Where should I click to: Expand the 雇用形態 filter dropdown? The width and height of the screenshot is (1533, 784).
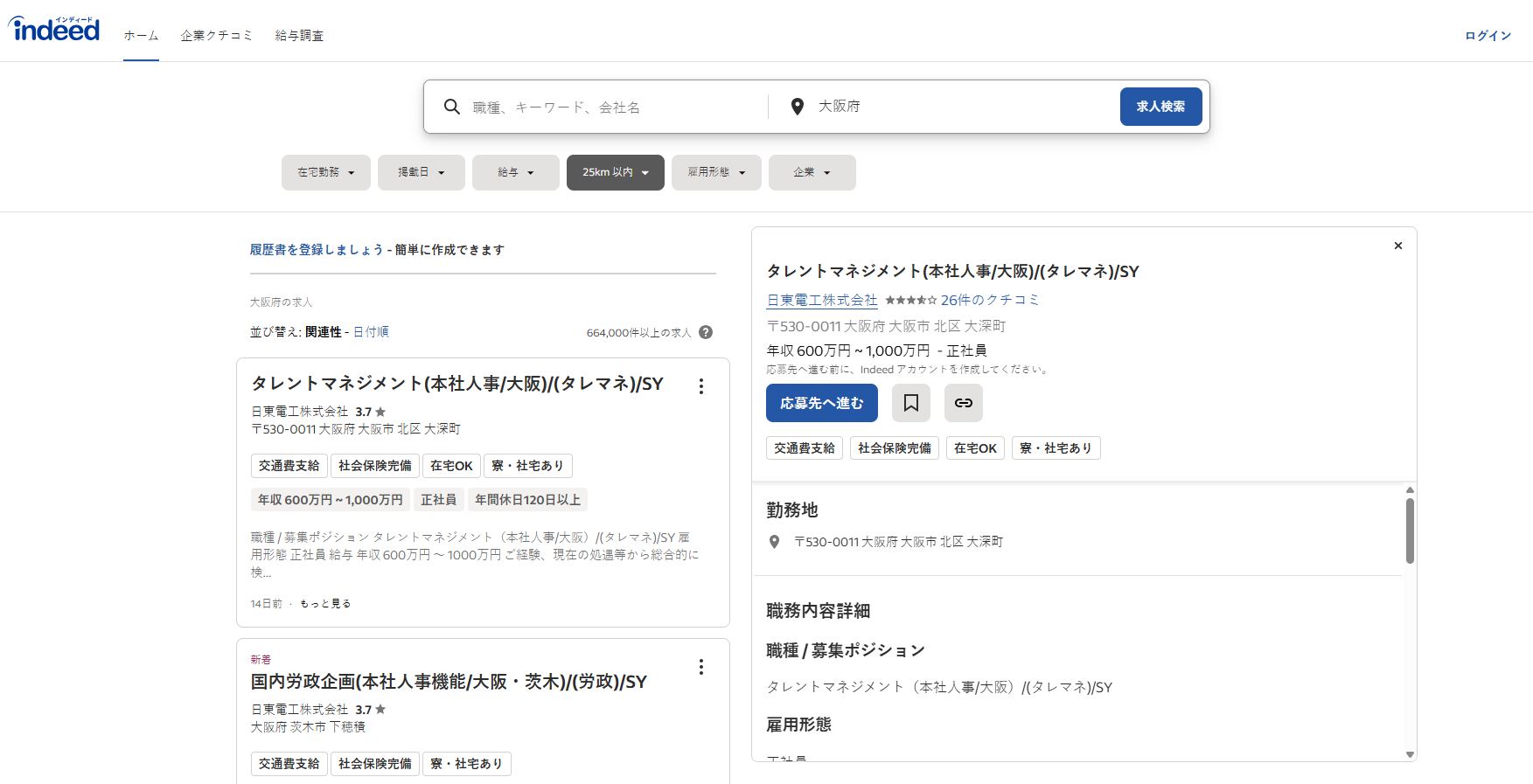click(716, 172)
